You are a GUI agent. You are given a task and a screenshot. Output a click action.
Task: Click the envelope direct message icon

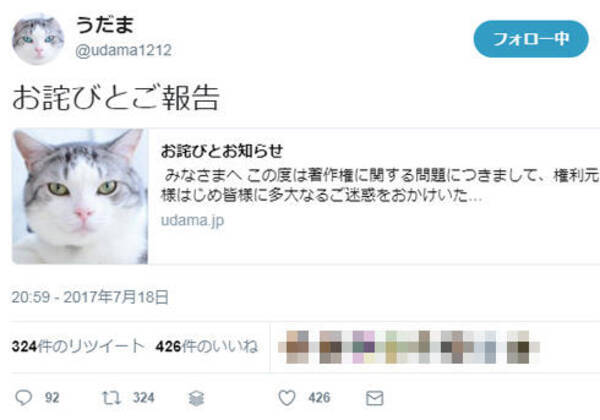(375, 398)
